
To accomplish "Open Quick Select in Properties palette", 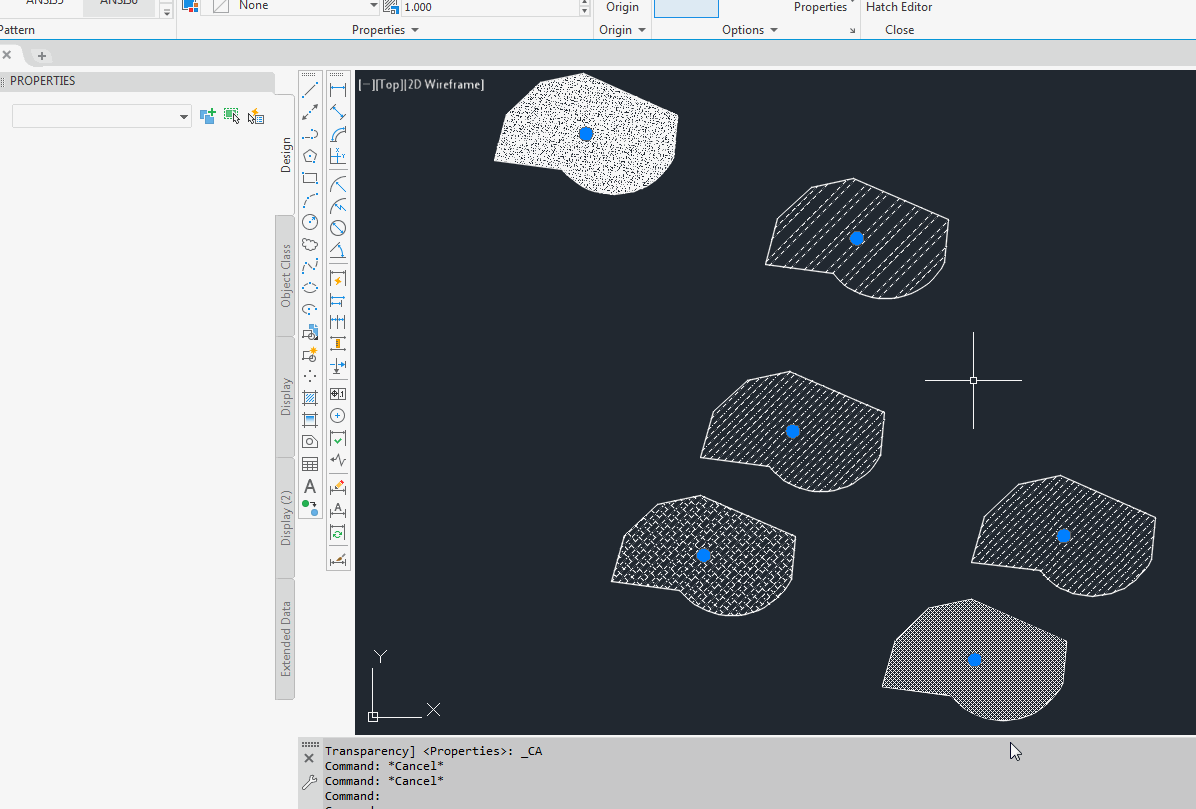I will (x=256, y=117).
